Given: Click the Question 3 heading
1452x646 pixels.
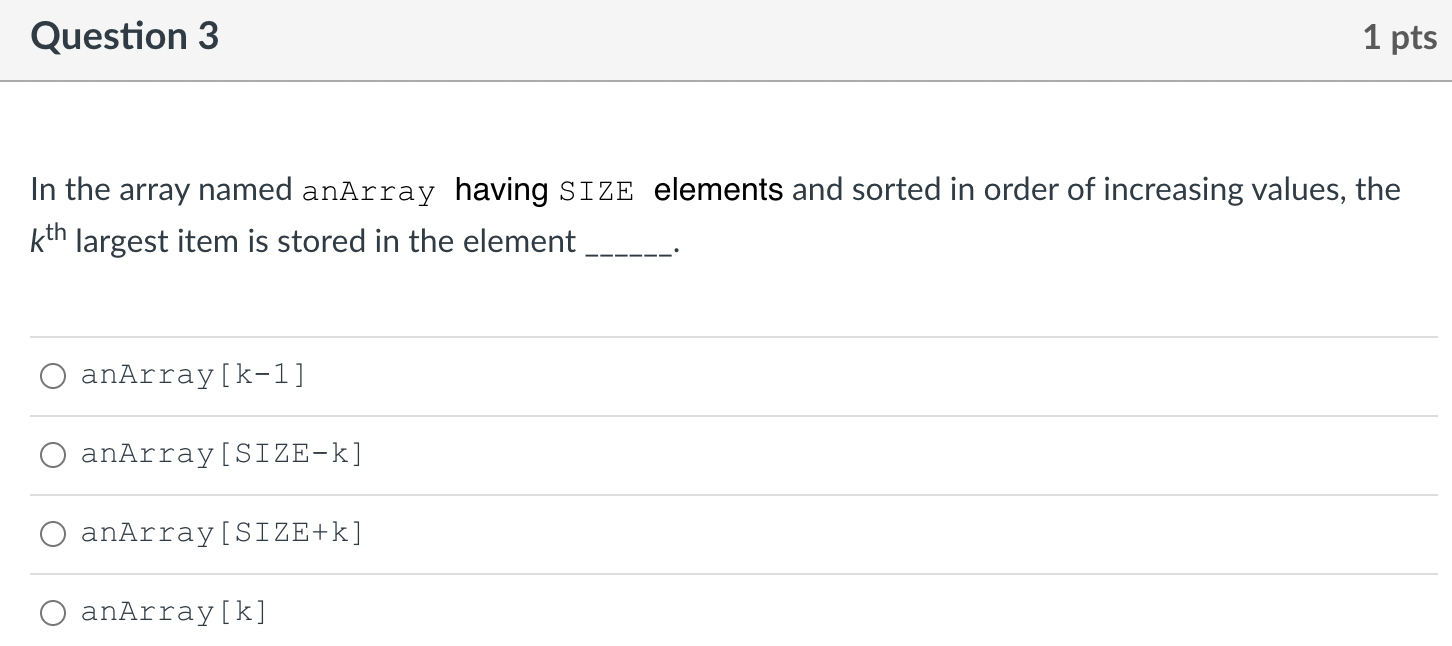Looking at the screenshot, I should [x=124, y=36].
